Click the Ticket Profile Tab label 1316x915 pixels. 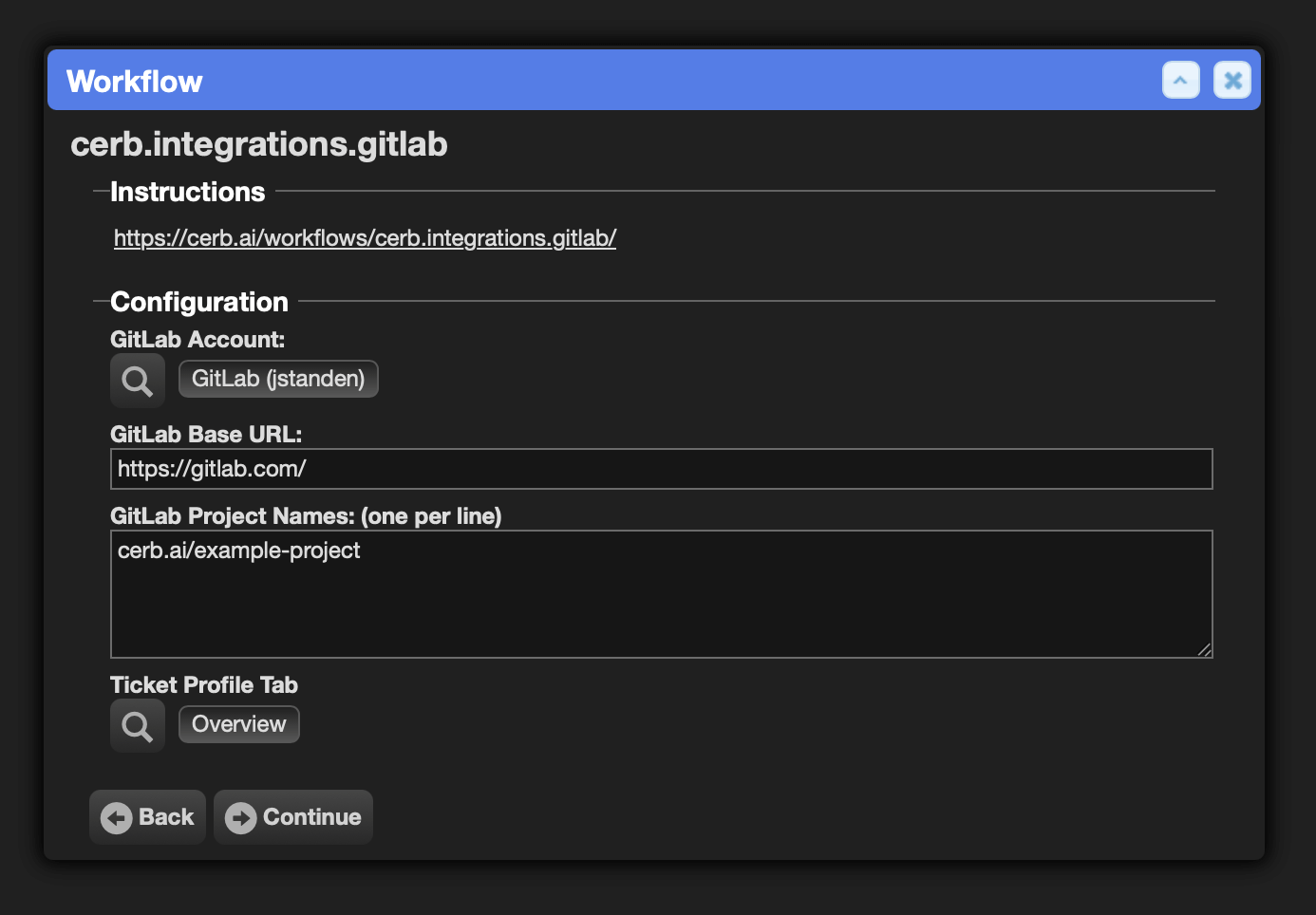pos(204,685)
